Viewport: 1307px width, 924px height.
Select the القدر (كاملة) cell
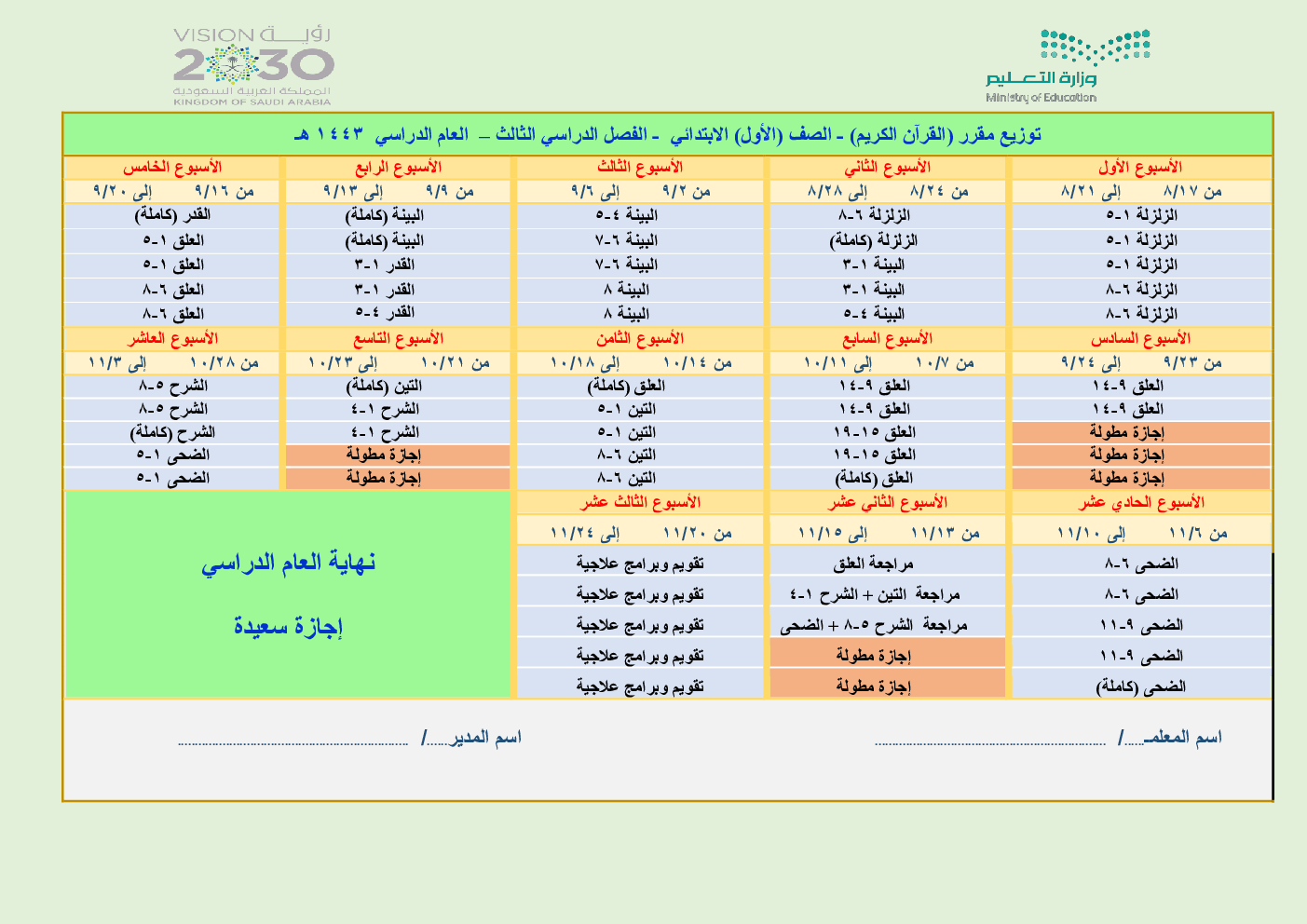172,215
